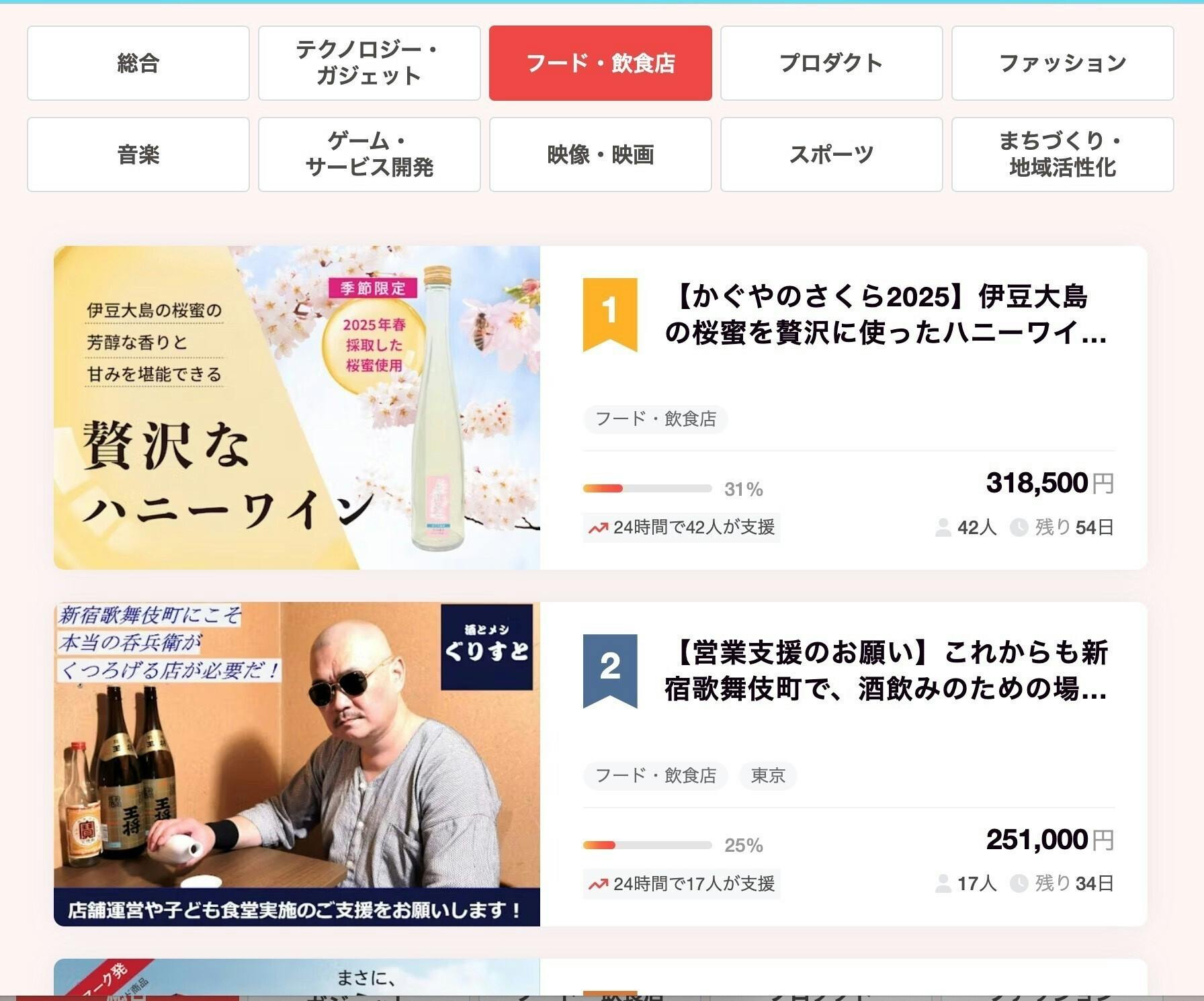Open honey wine project thumbnail image

point(297,408)
